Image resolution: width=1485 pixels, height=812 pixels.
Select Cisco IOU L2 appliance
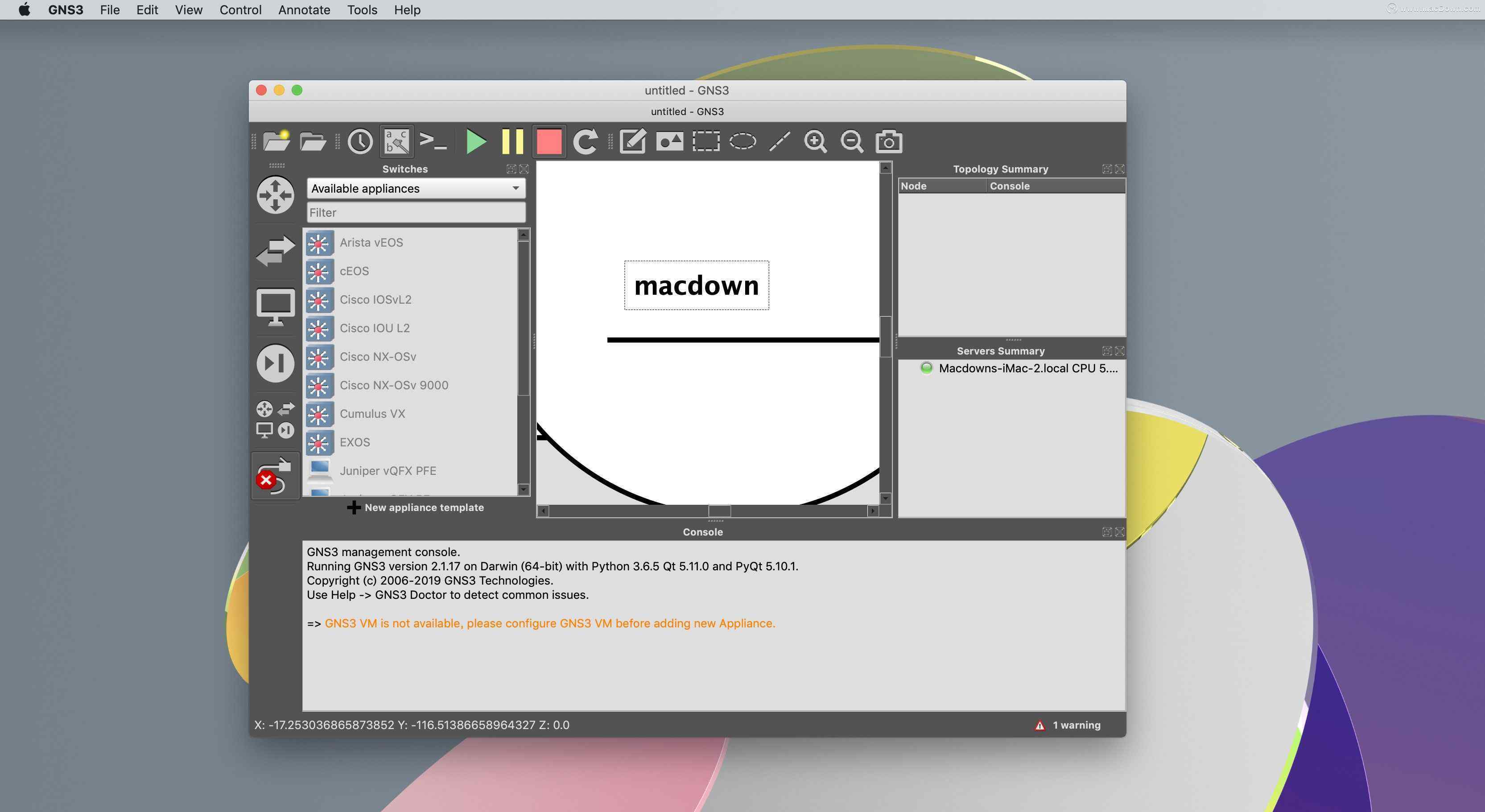click(x=410, y=328)
